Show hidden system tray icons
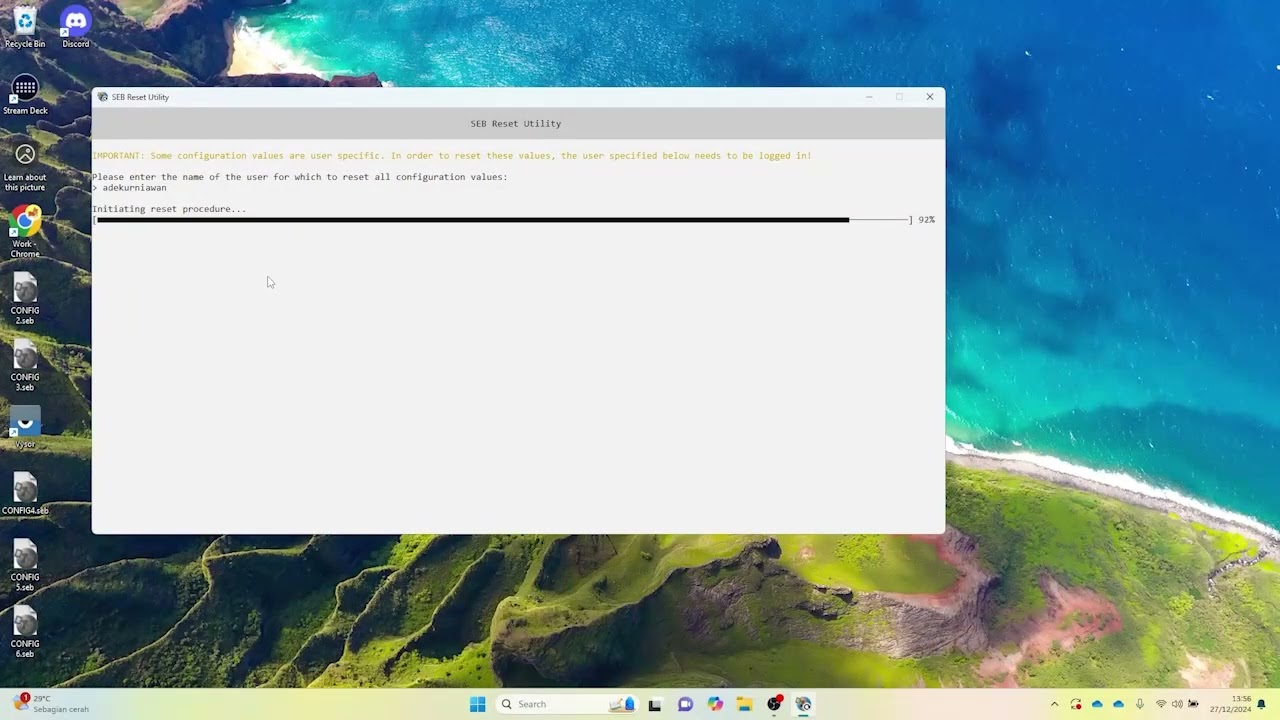This screenshot has height=720, width=1280. point(1054,704)
